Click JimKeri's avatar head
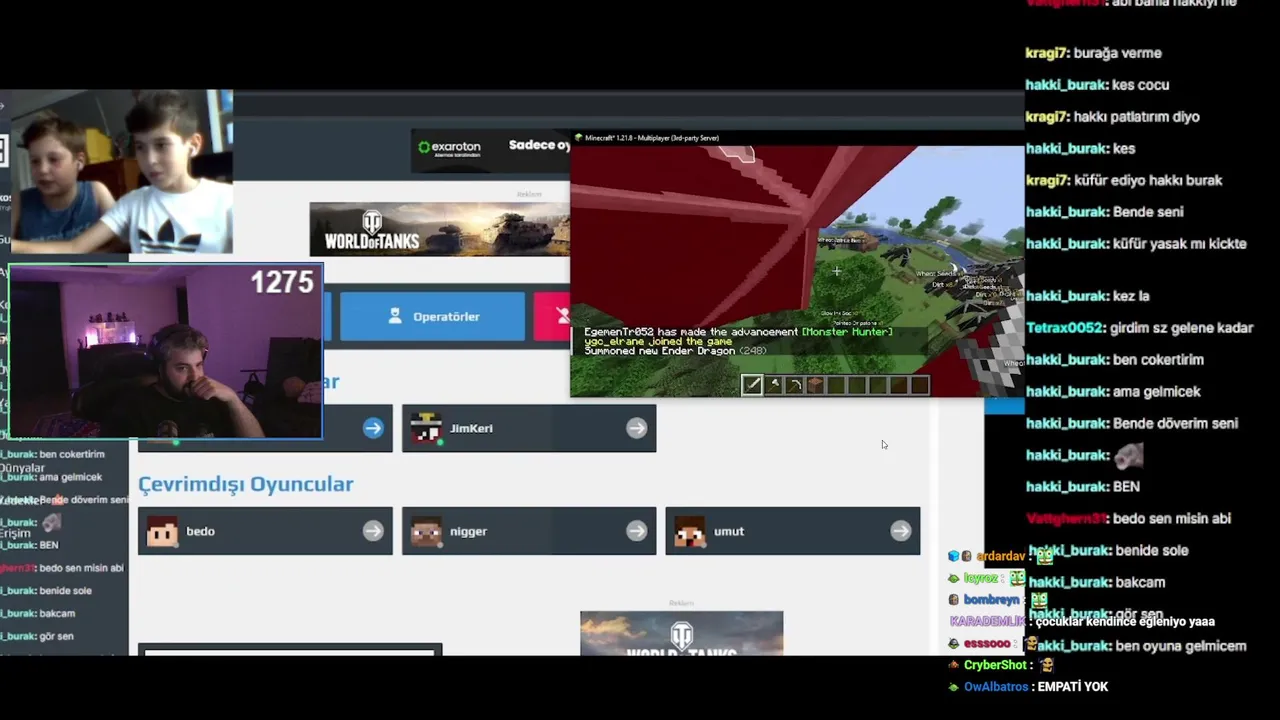This screenshot has height=720, width=1280. (x=426, y=428)
